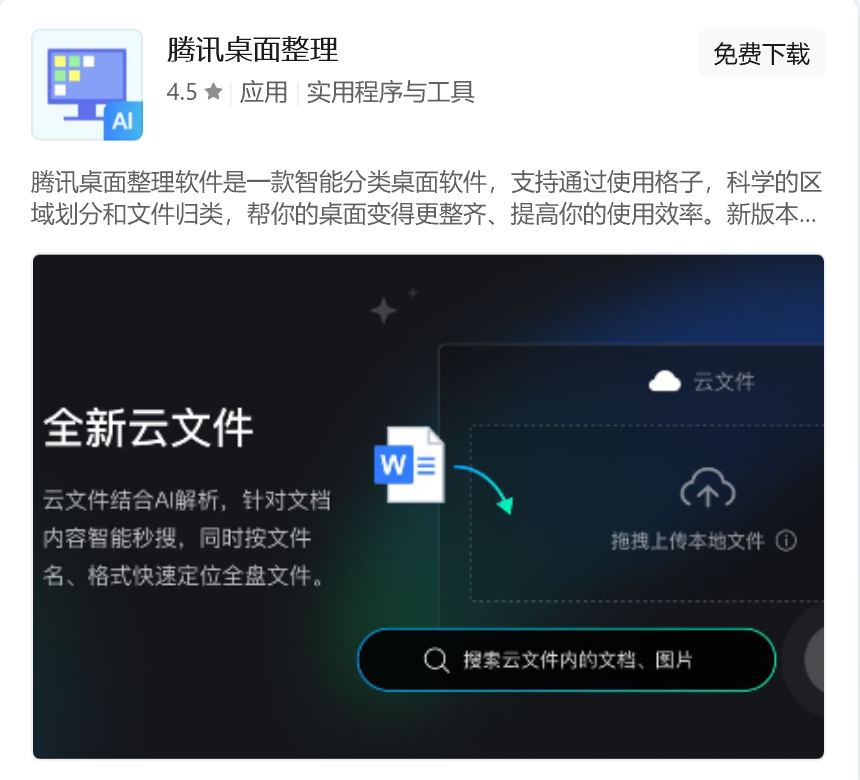Click the sparkle star decoration icon
This screenshot has height=780, width=860.
pyautogui.click(x=383, y=310)
